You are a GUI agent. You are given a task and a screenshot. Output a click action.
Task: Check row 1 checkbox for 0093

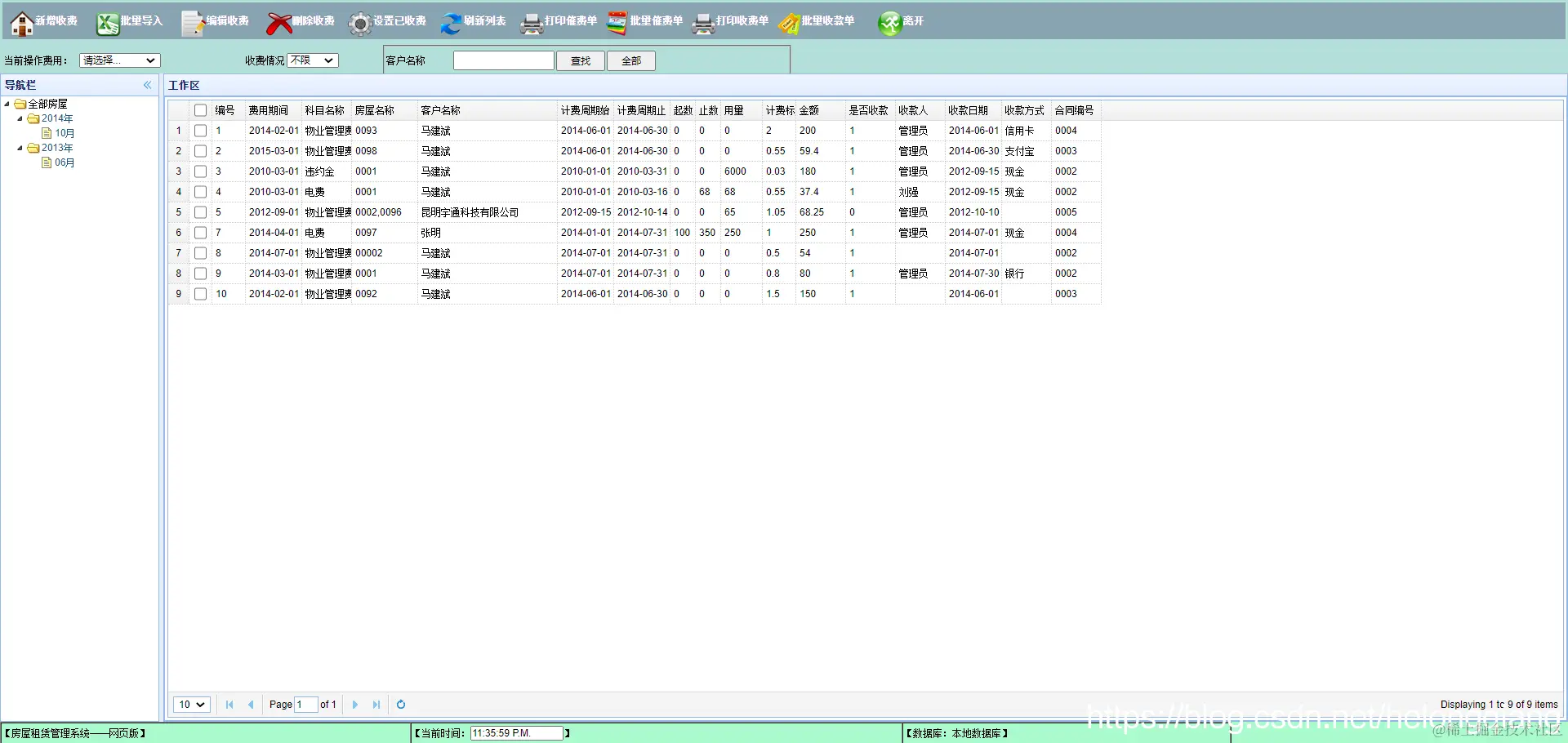(x=200, y=131)
